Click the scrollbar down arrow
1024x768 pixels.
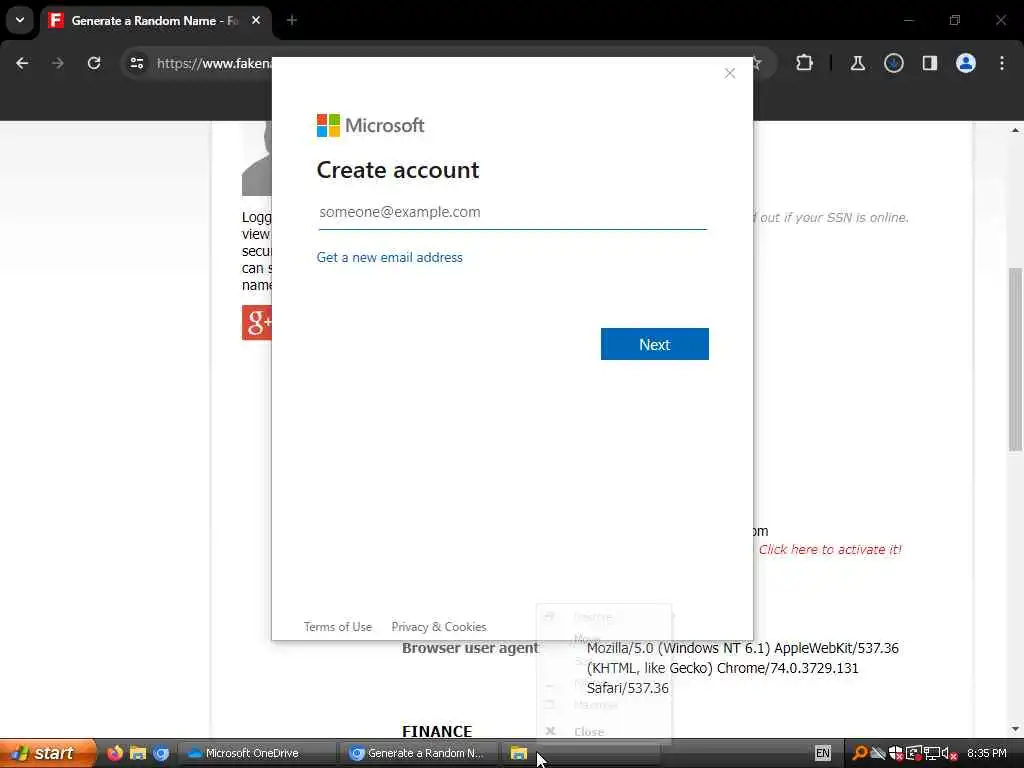click(1015, 729)
